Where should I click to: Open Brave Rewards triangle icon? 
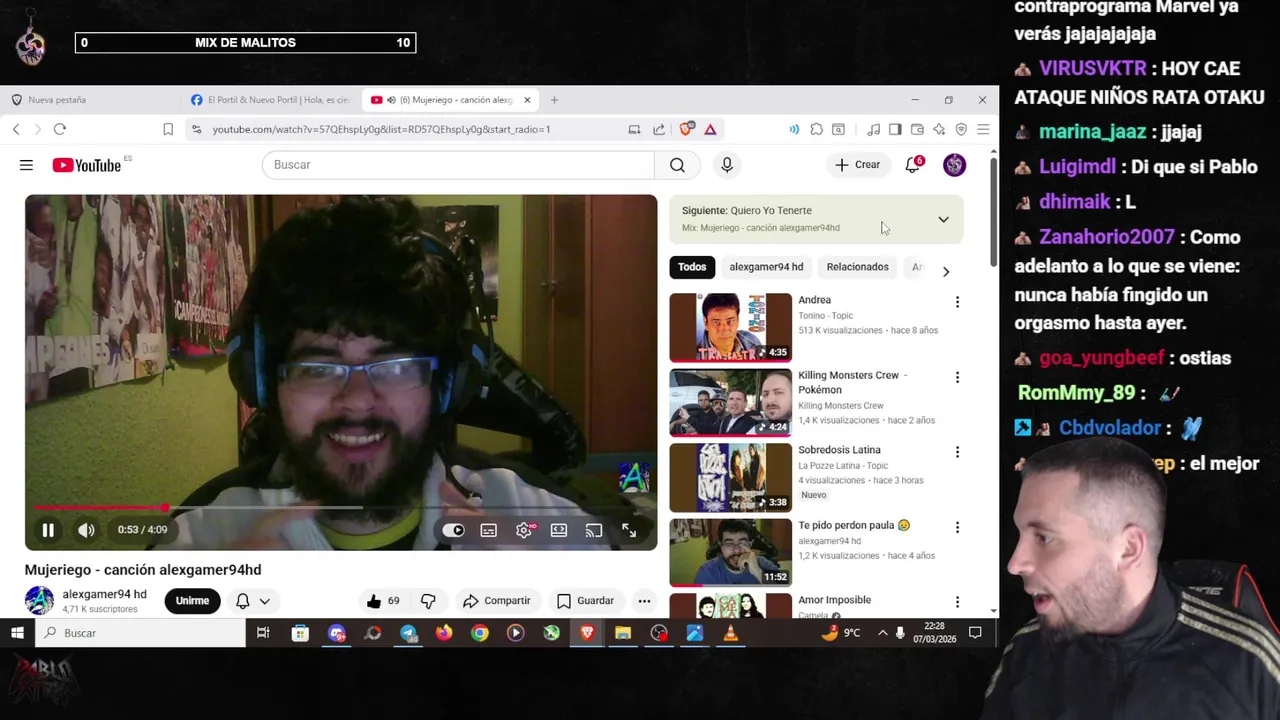(710, 129)
